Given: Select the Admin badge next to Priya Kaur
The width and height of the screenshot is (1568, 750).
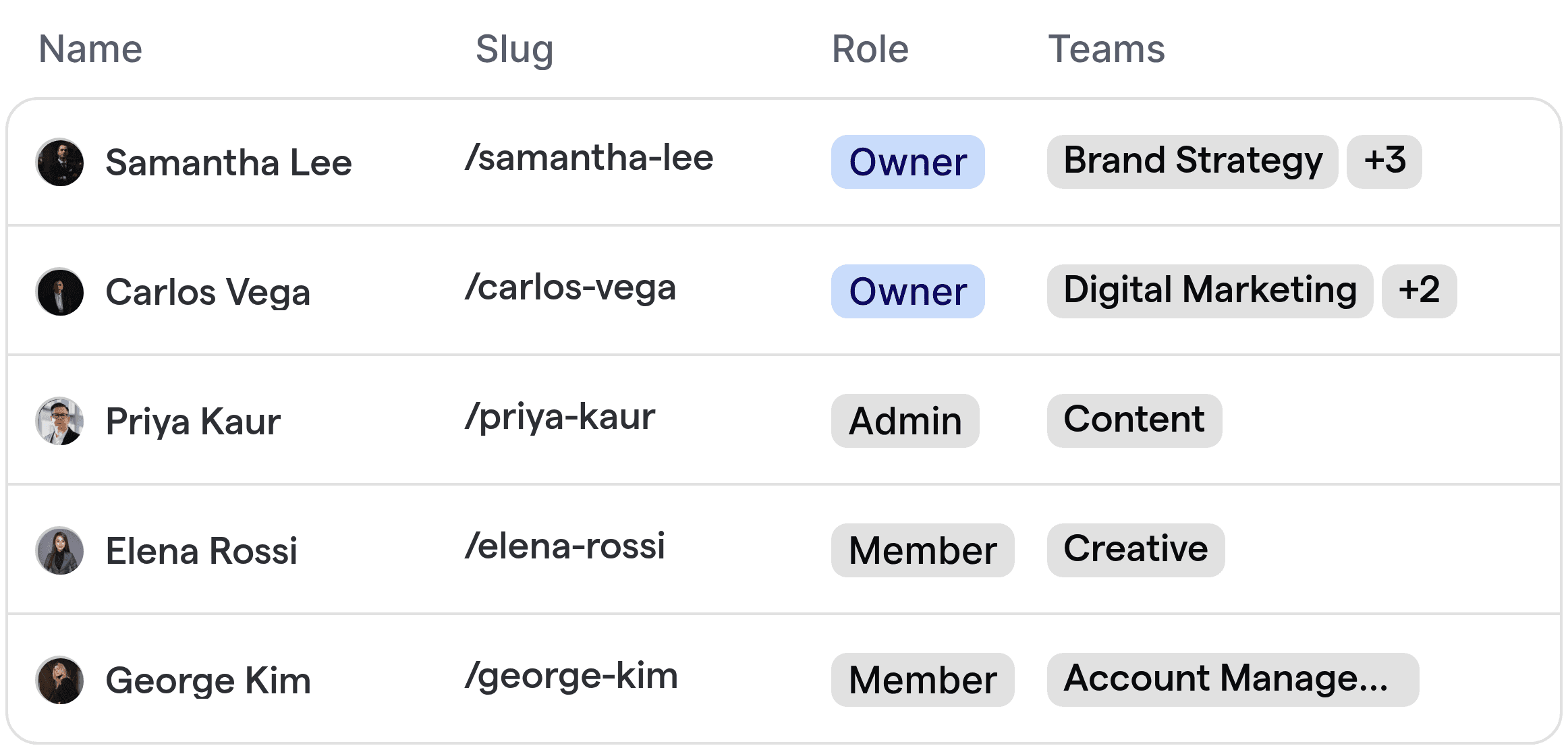Looking at the screenshot, I should pos(905,421).
